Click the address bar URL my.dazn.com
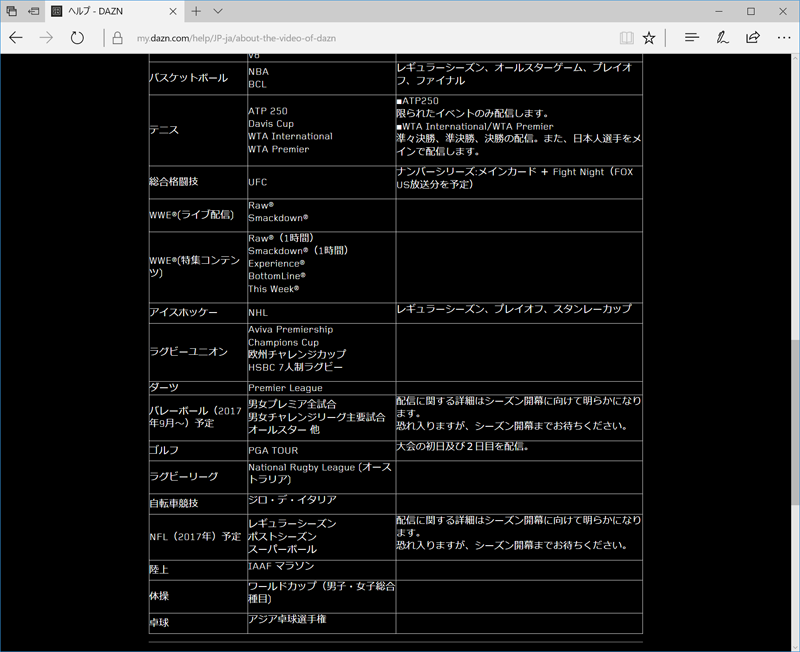The height and width of the screenshot is (652, 800). 236,38
